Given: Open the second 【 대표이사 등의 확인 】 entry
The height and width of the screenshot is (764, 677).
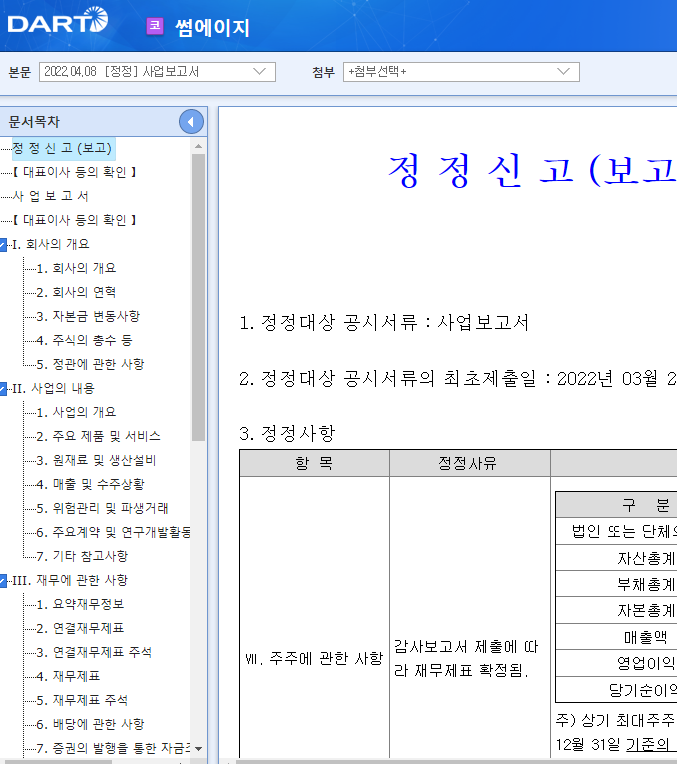Looking at the screenshot, I should (x=74, y=220).
